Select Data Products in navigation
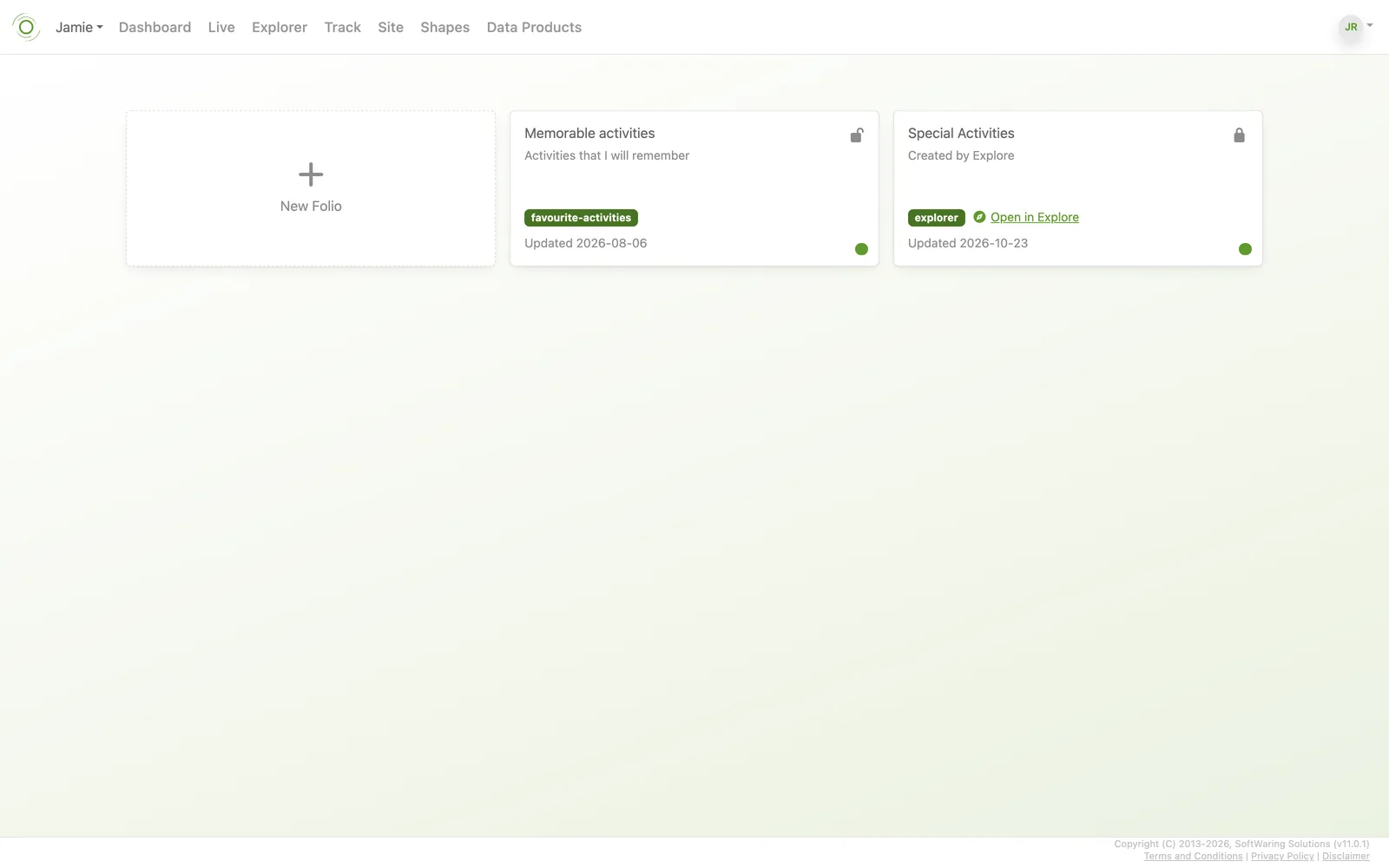This screenshot has height=868, width=1389. 534,27
